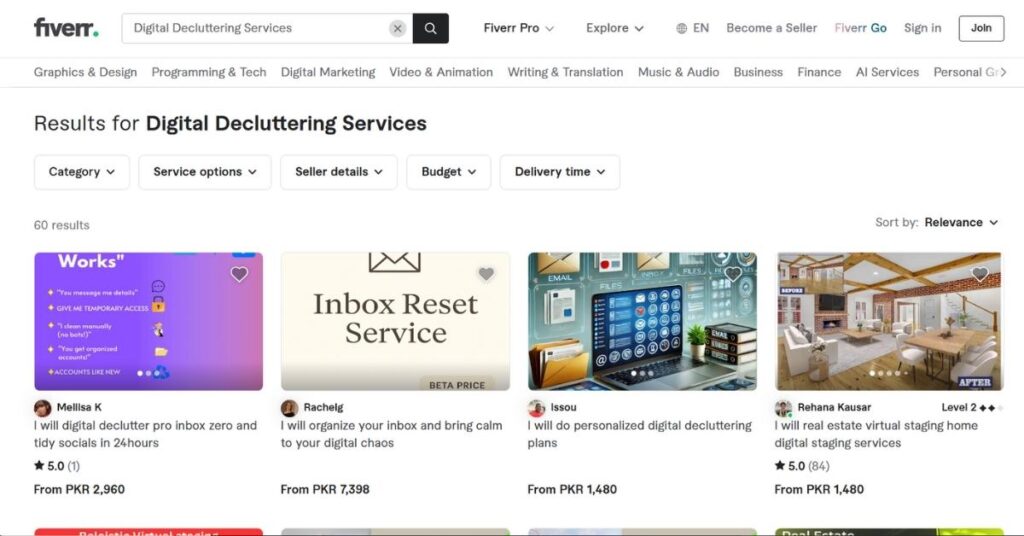The height and width of the screenshot is (536, 1024).
Task: Open the Budget filter dropdown
Action: [x=448, y=172]
